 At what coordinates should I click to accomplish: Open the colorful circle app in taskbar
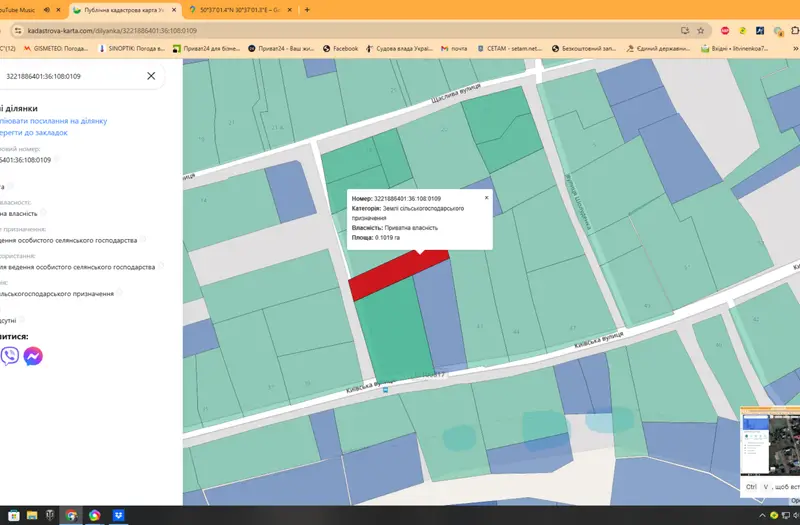[x=95, y=515]
